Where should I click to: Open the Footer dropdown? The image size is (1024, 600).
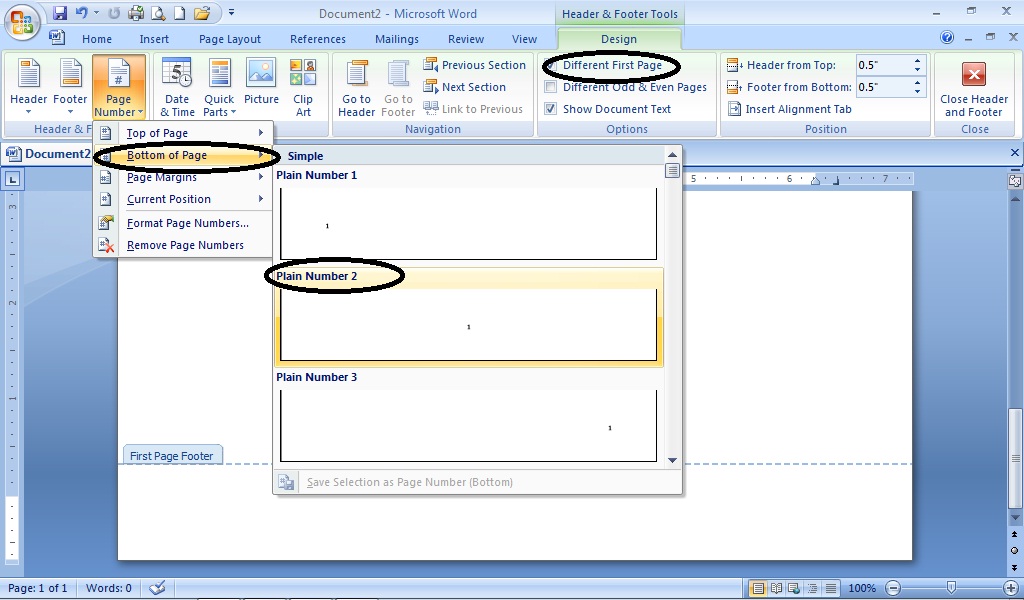click(70, 87)
